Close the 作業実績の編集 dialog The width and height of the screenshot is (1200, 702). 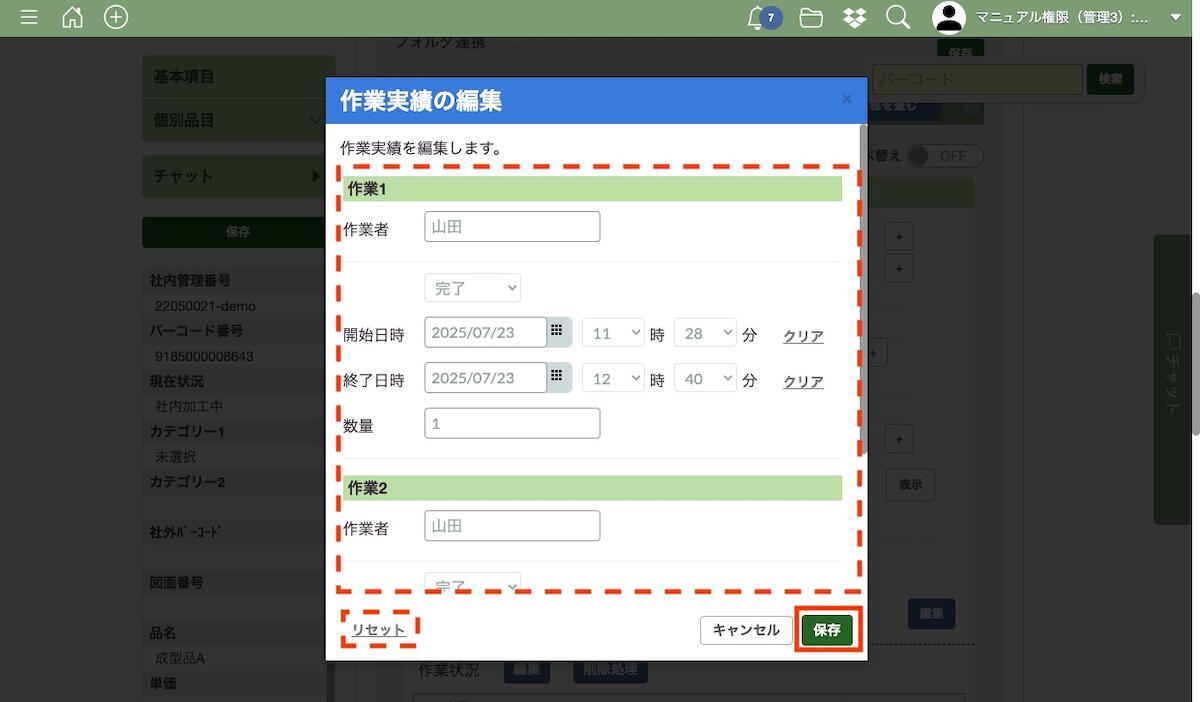[846, 99]
